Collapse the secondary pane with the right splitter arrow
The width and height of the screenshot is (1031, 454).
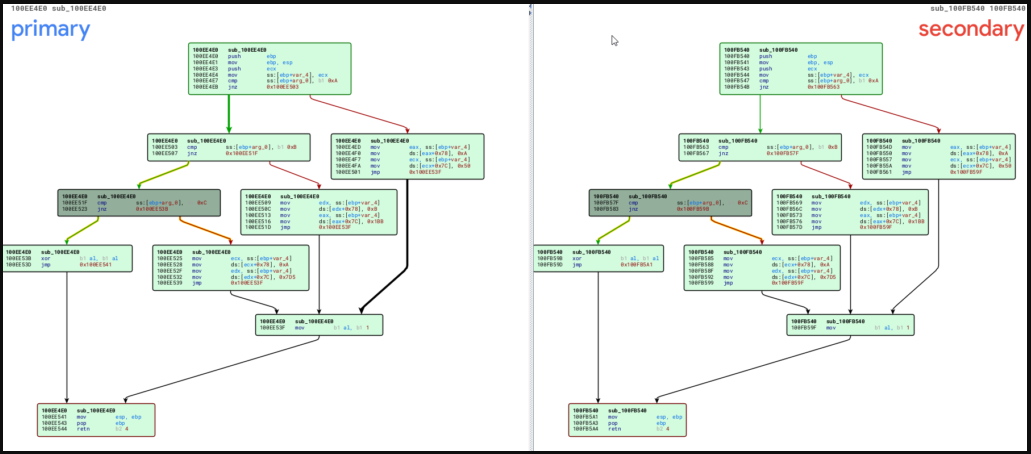(530, 13)
